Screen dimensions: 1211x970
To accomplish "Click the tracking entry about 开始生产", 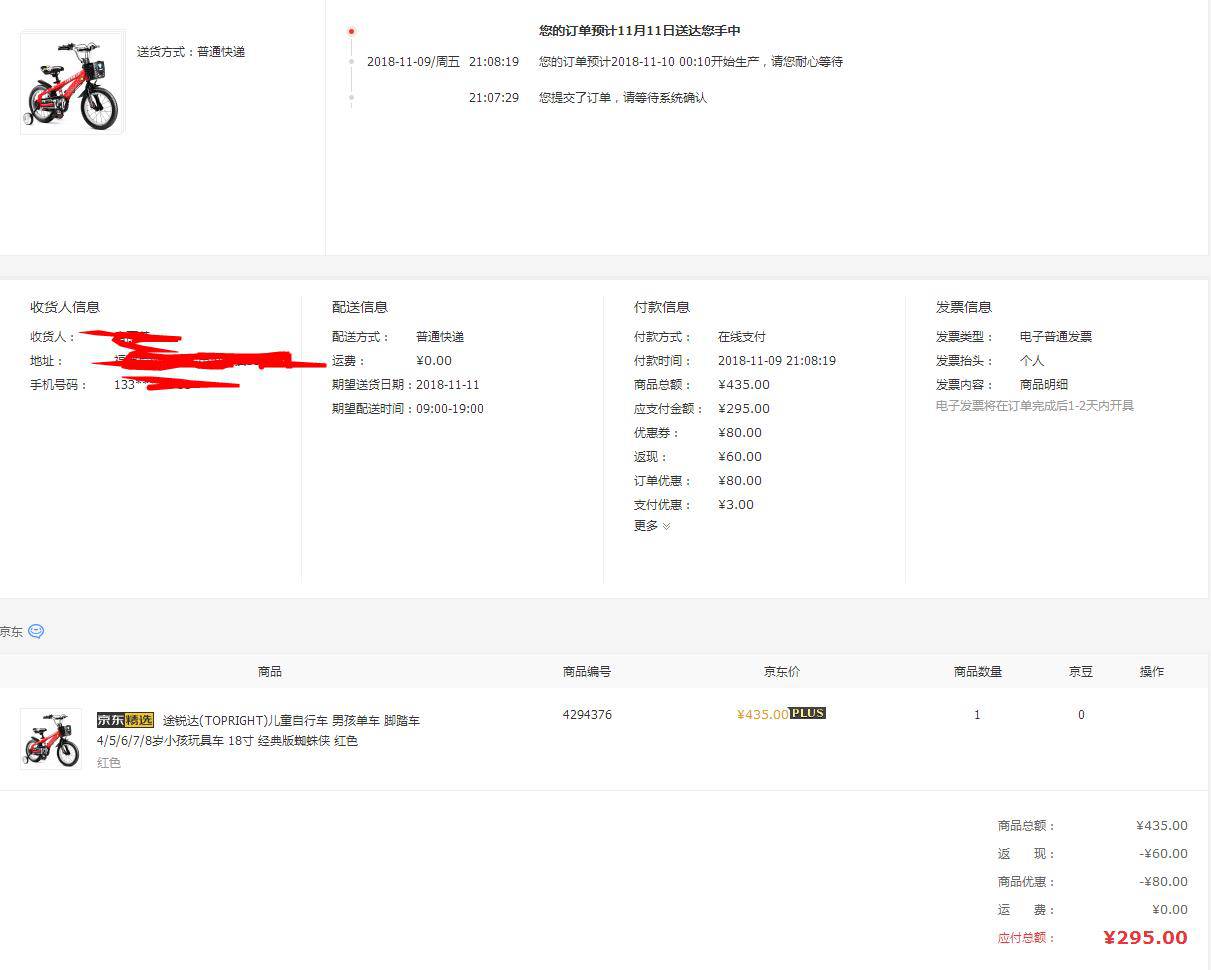I will (x=691, y=62).
